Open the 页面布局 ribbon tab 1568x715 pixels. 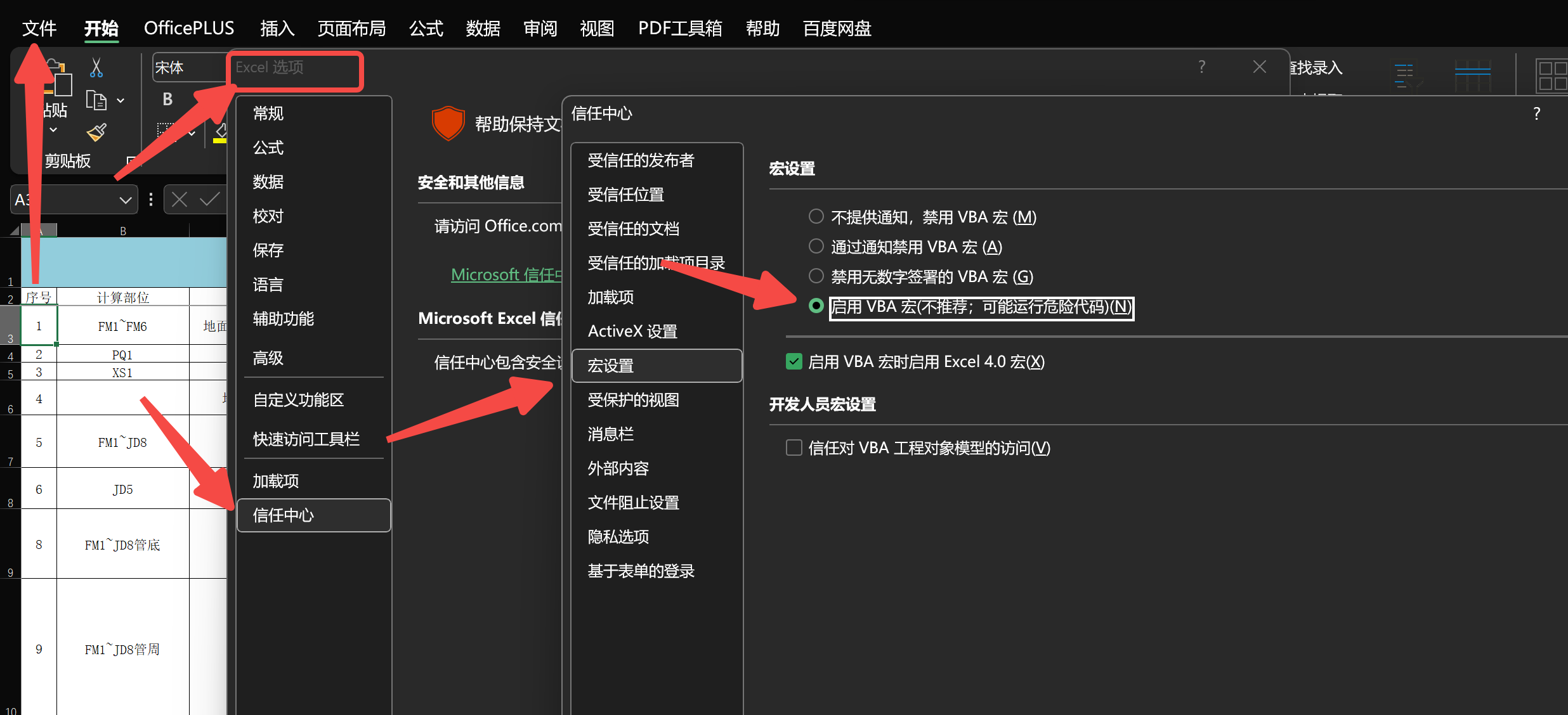coord(351,29)
